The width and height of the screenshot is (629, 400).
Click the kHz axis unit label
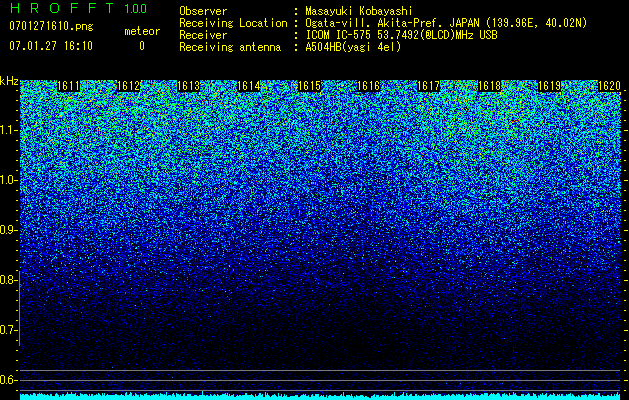click(9, 81)
